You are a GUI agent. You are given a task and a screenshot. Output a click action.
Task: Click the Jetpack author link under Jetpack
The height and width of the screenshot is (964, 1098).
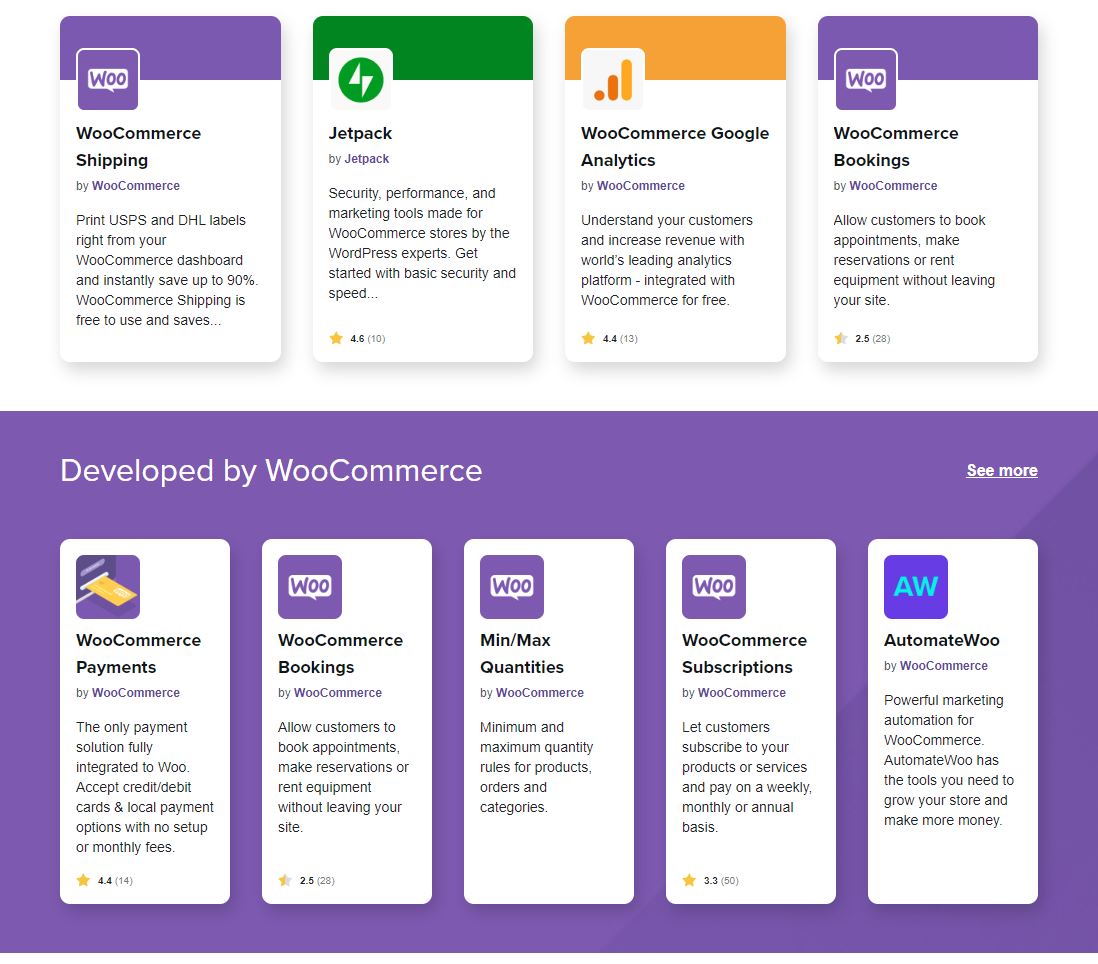pyautogui.click(x=366, y=159)
